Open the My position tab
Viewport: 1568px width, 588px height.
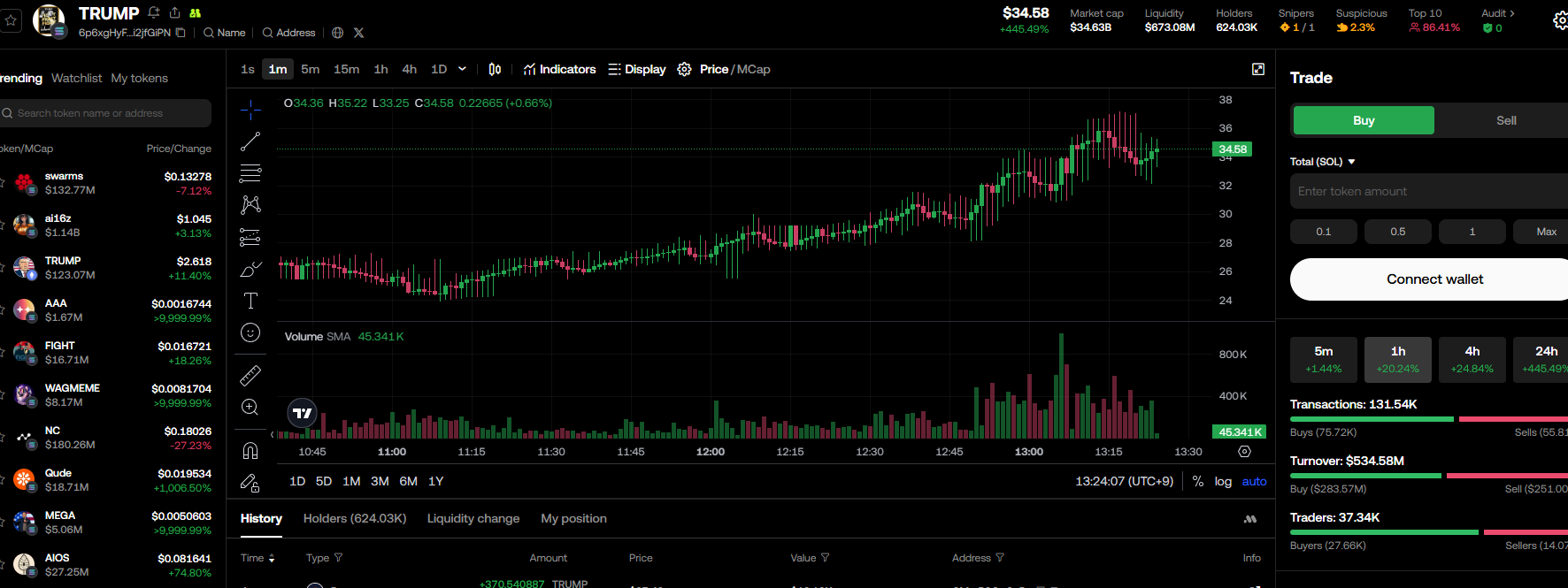click(x=573, y=518)
